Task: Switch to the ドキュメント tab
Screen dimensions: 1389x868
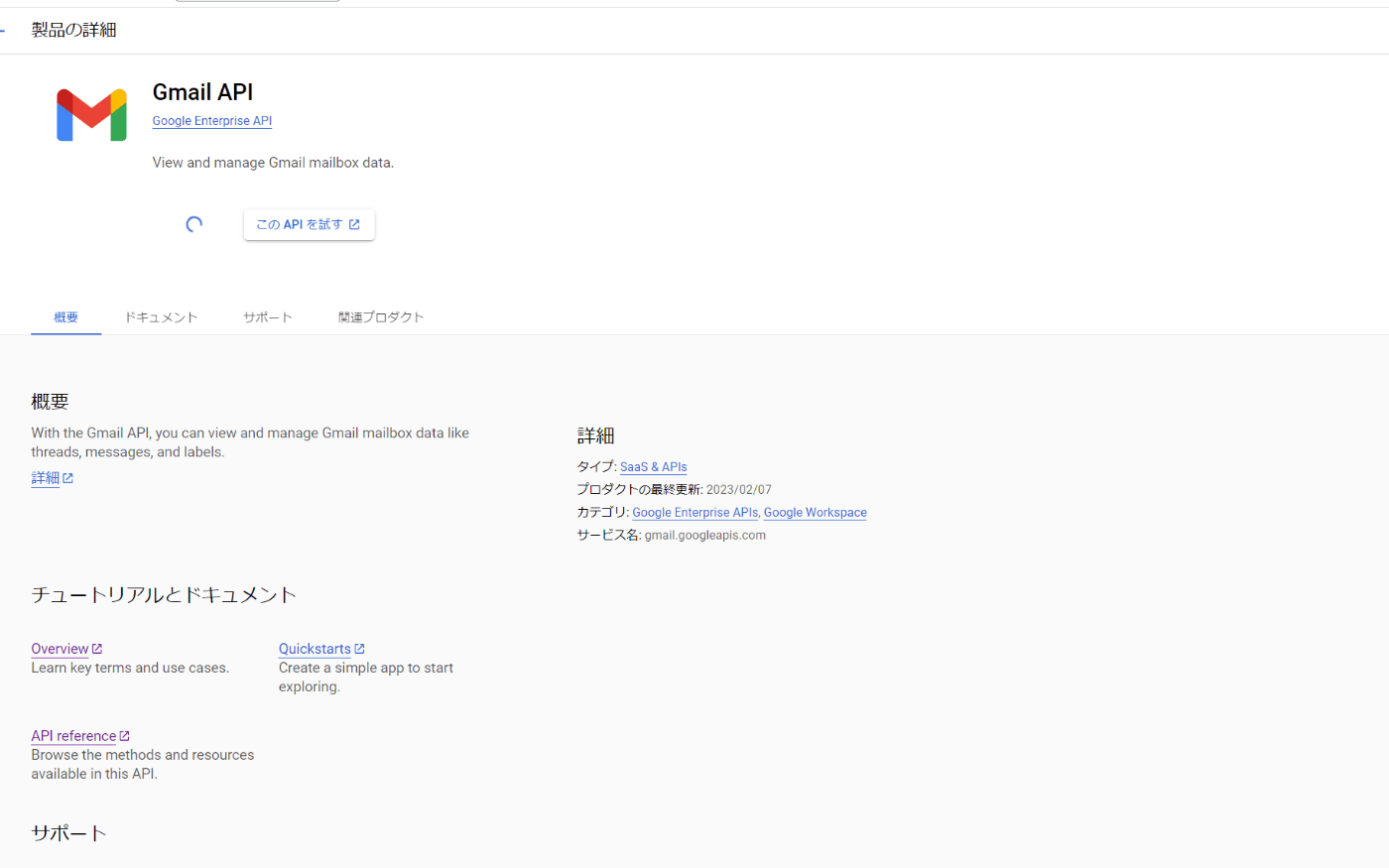Action: 161,317
